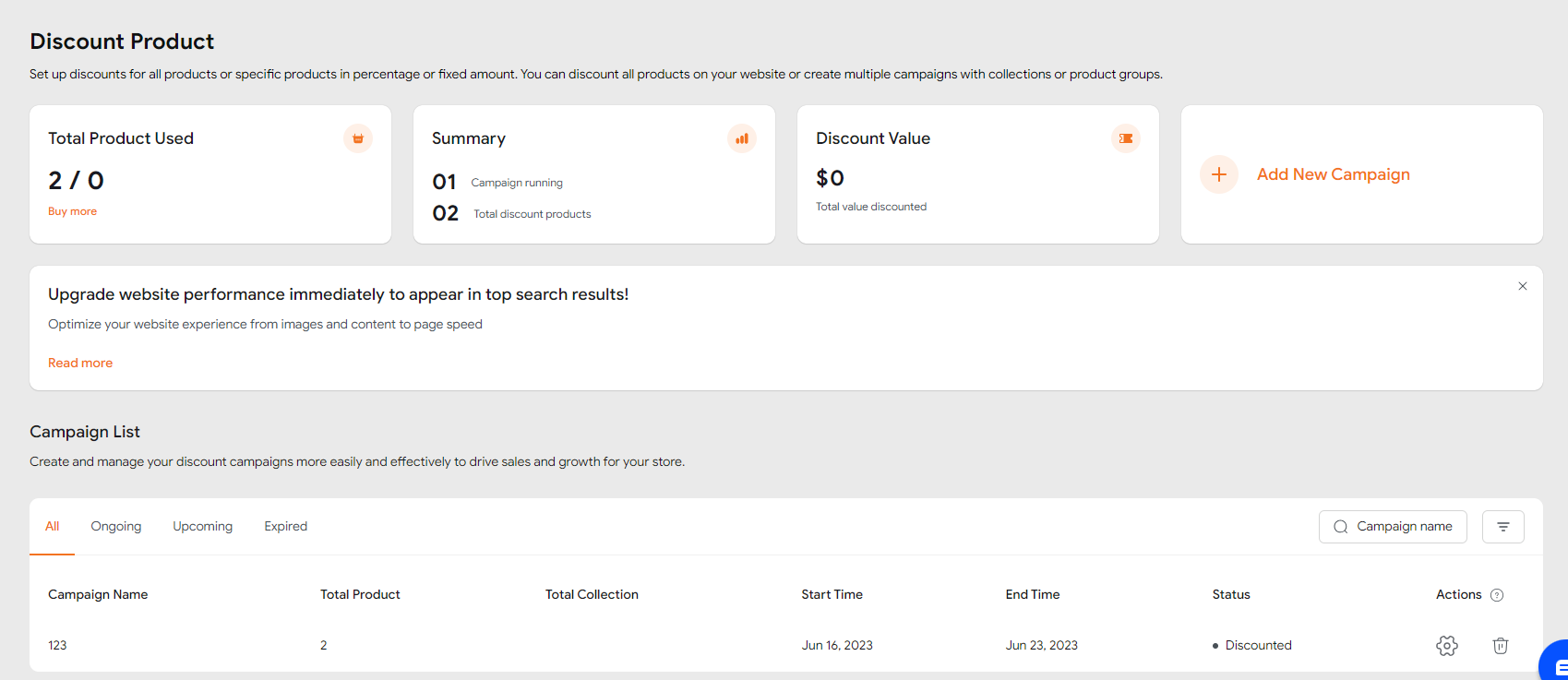
Task: Click the Campaign Name column header
Action: [x=98, y=595]
